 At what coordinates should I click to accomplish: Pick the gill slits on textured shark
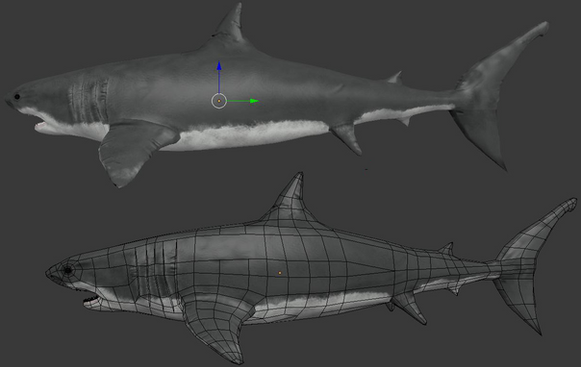[x=88, y=101]
